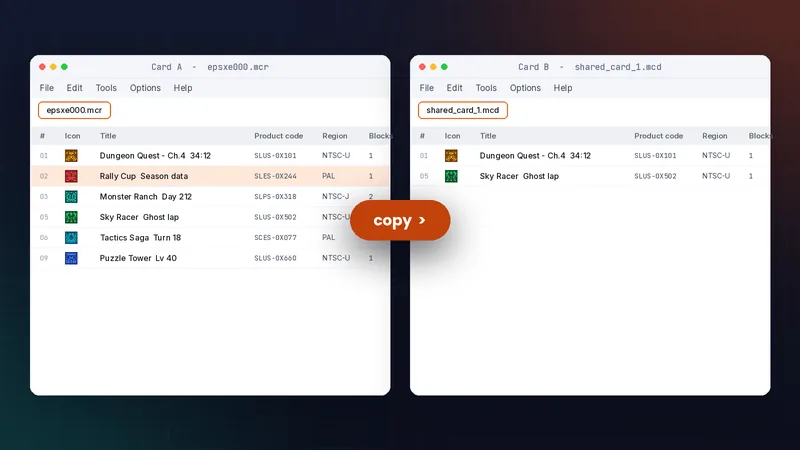The width and height of the screenshot is (800, 450).
Task: Click Dungeon Quest save icon in Card B
Action: click(451, 156)
